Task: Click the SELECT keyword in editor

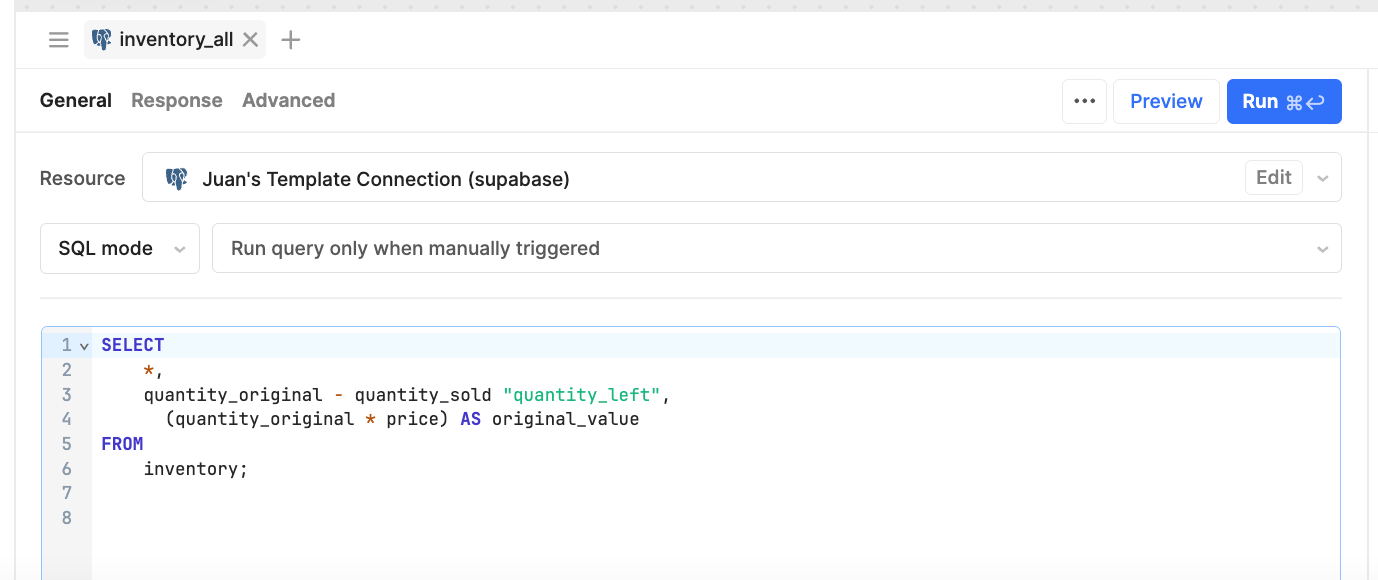Action: (133, 345)
